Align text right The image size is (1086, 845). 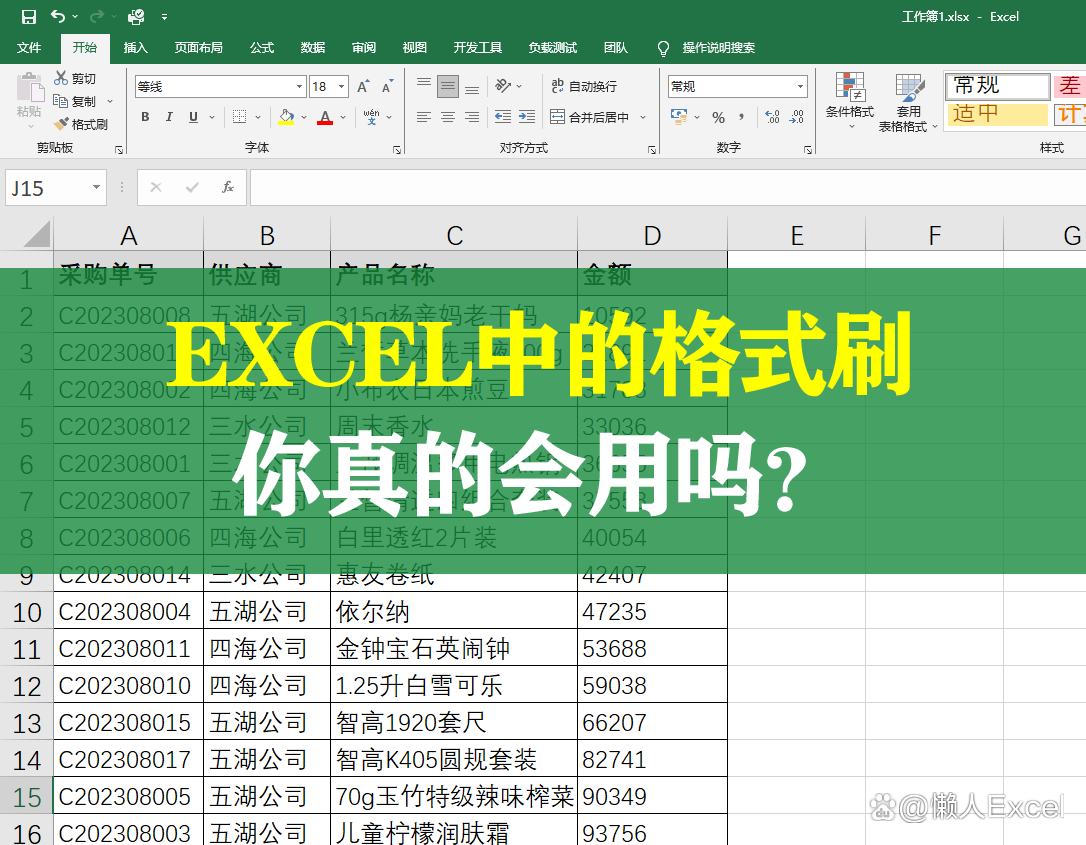pyautogui.click(x=472, y=117)
